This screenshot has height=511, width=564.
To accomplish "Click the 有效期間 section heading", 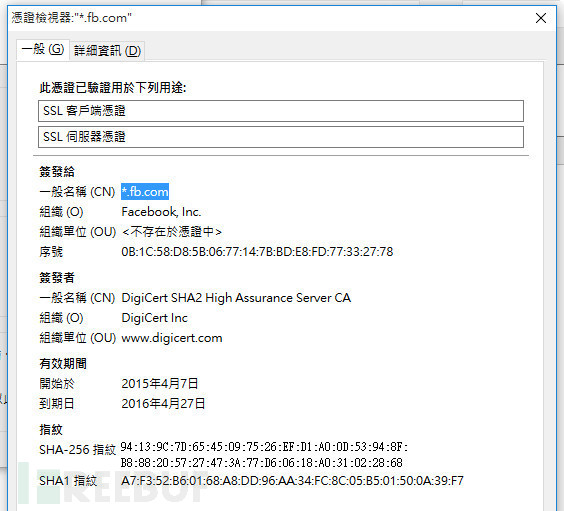I will coord(63,364).
